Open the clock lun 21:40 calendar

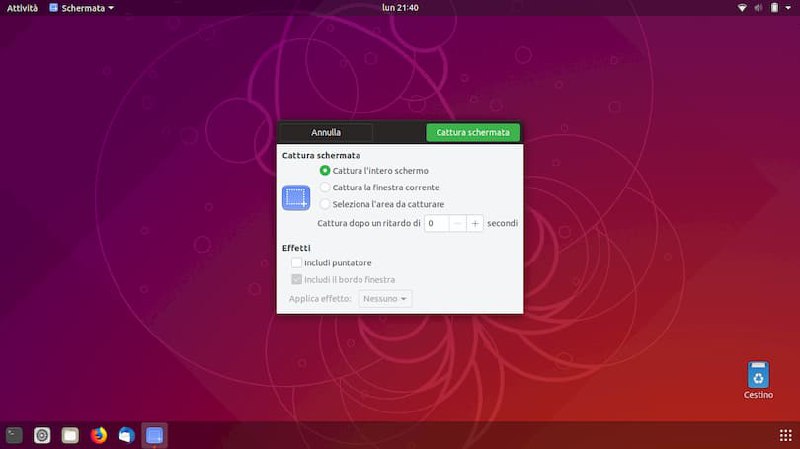pyautogui.click(x=400, y=8)
